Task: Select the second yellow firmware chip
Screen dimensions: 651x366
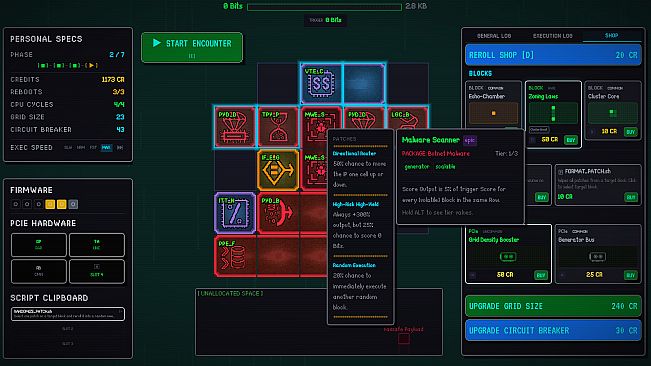Action: coord(61,204)
